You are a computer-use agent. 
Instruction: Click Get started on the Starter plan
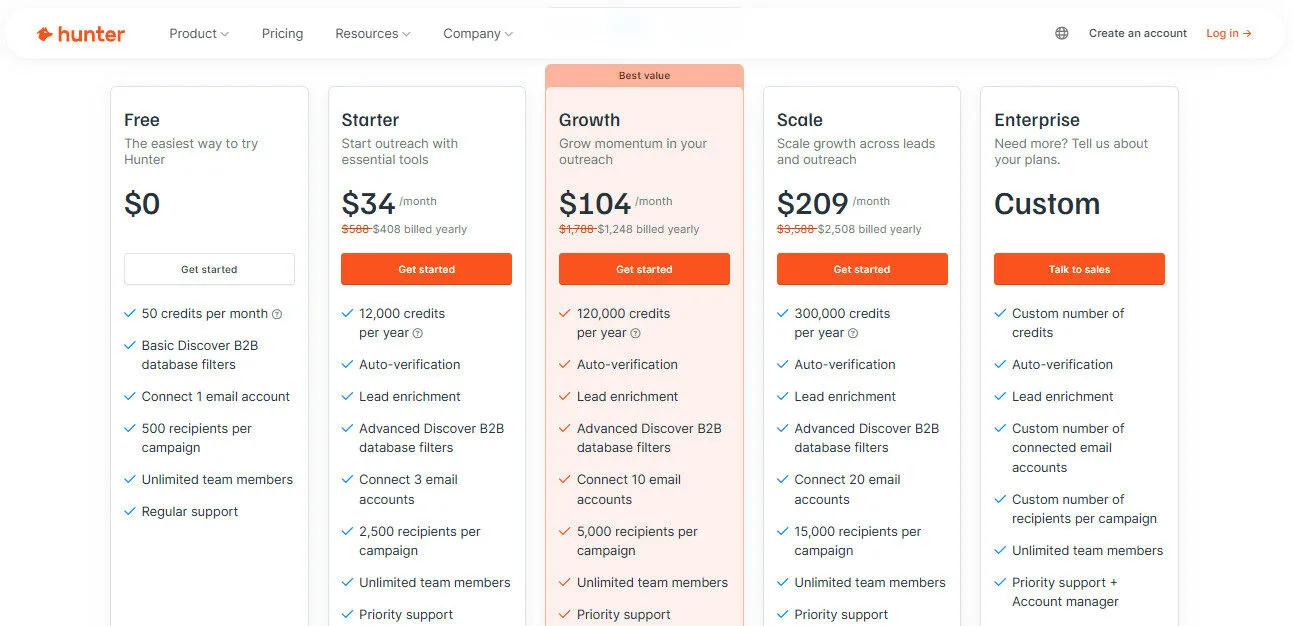tap(426, 269)
